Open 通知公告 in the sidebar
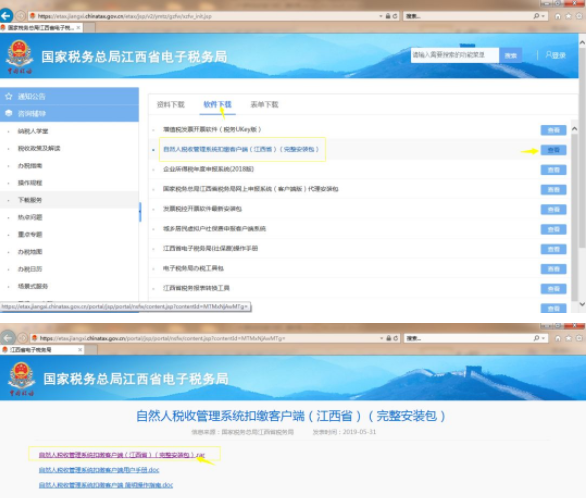Screen dimensions: 587x498 pos(69,96)
